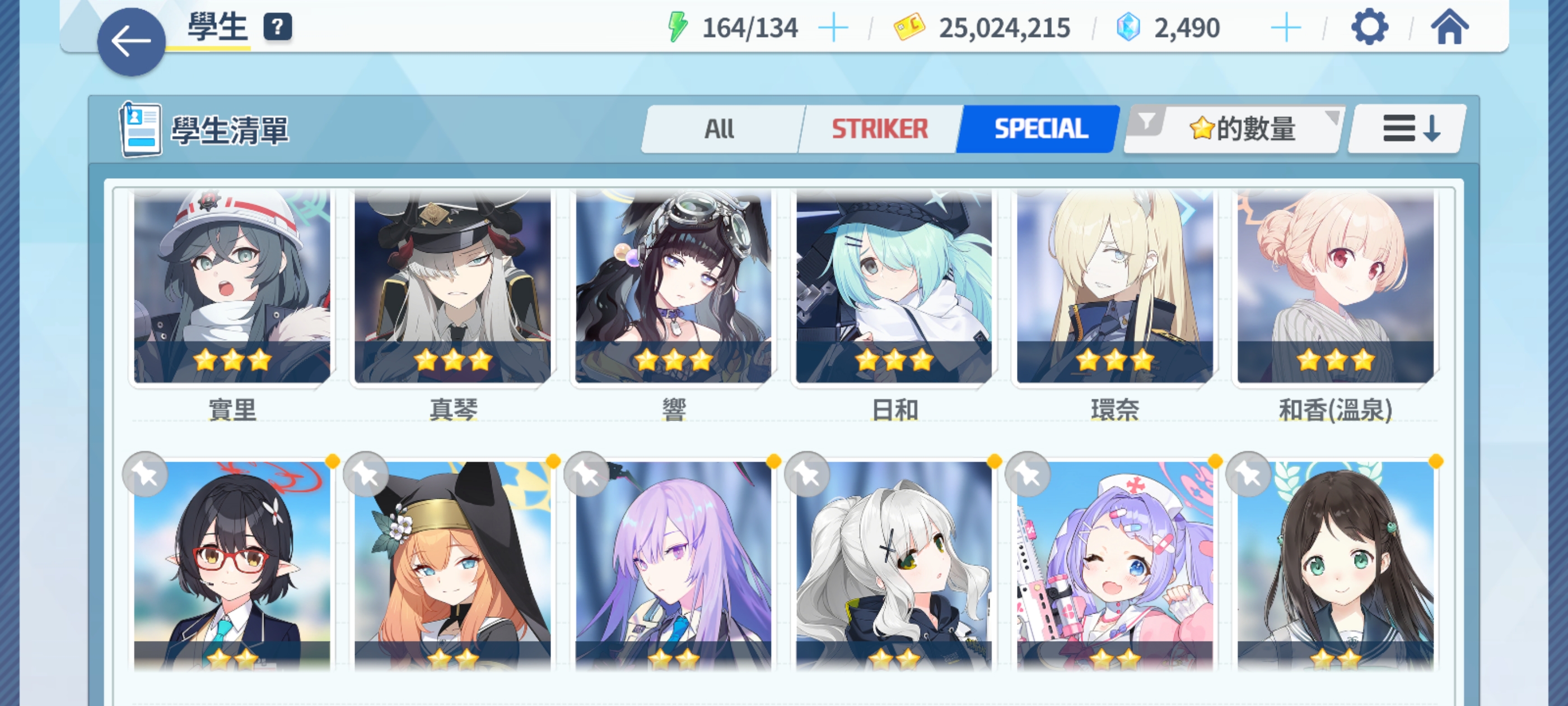Viewport: 1568px width, 706px height.
Task: Open the filter funnel icon
Action: tap(1146, 121)
